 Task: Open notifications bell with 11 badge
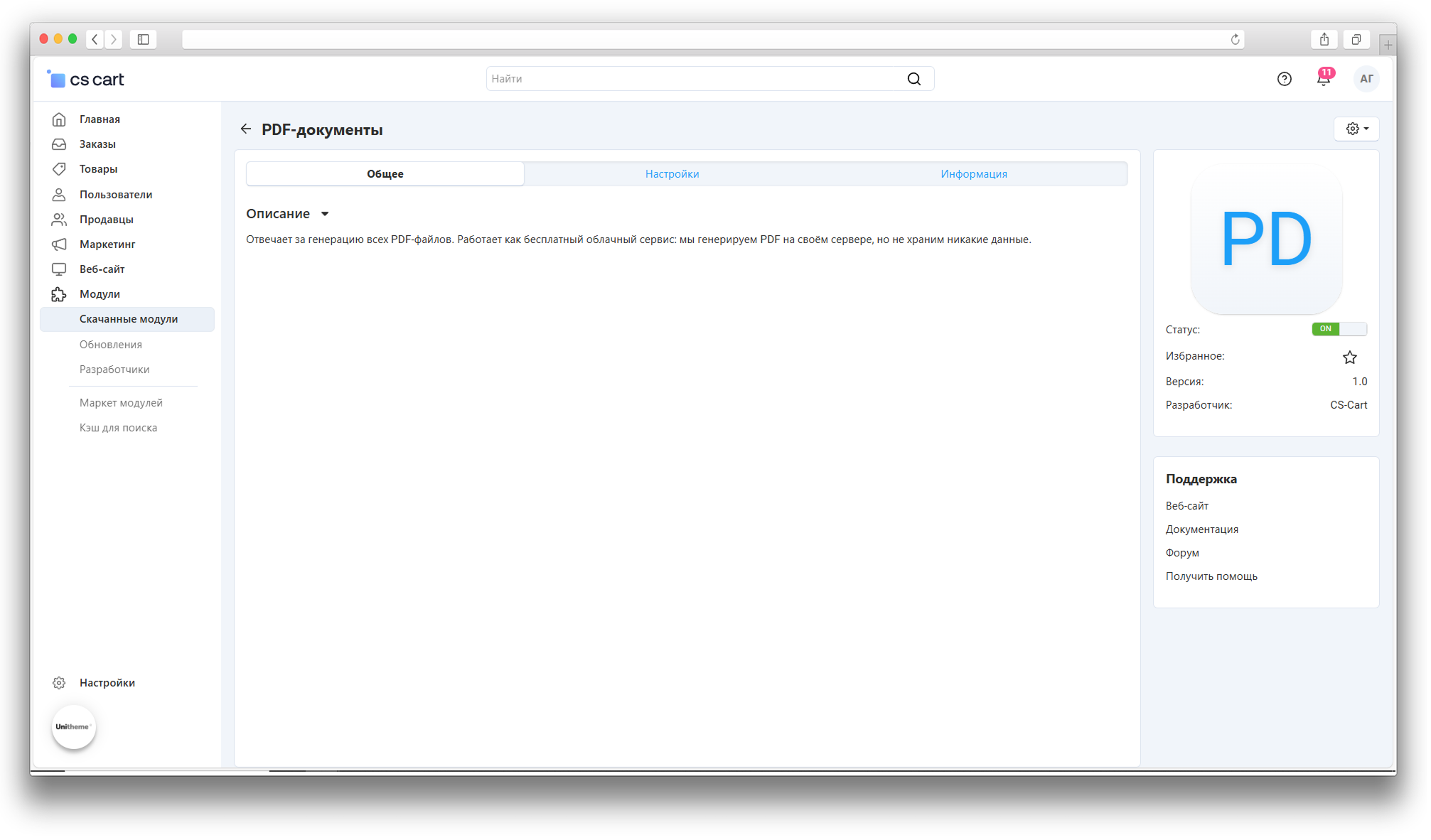click(1323, 79)
